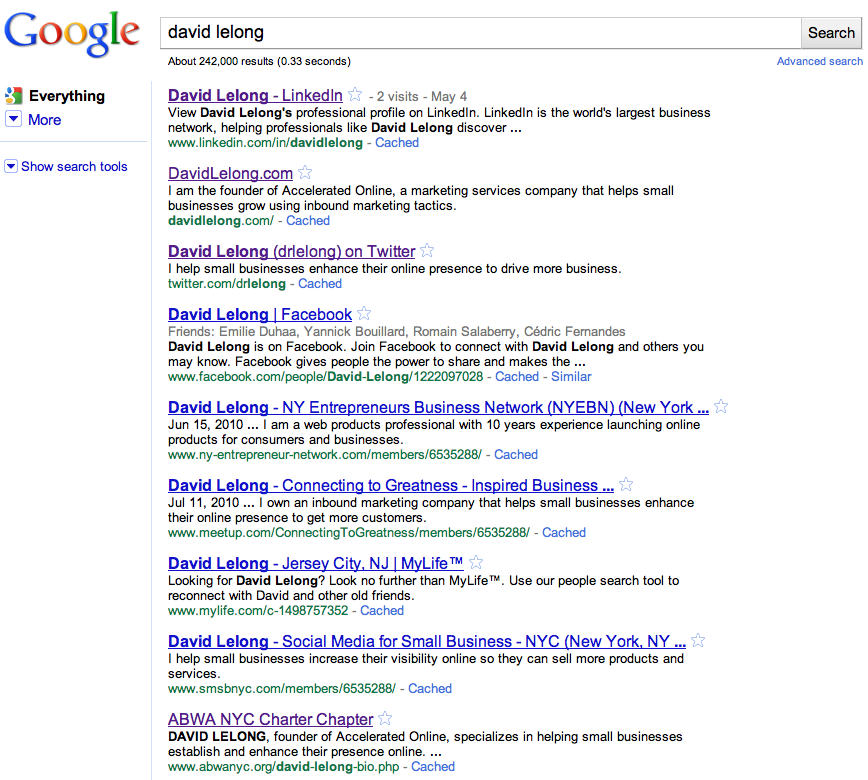
Task: Open NY Entrepreneurs Business Network result
Action: point(438,407)
